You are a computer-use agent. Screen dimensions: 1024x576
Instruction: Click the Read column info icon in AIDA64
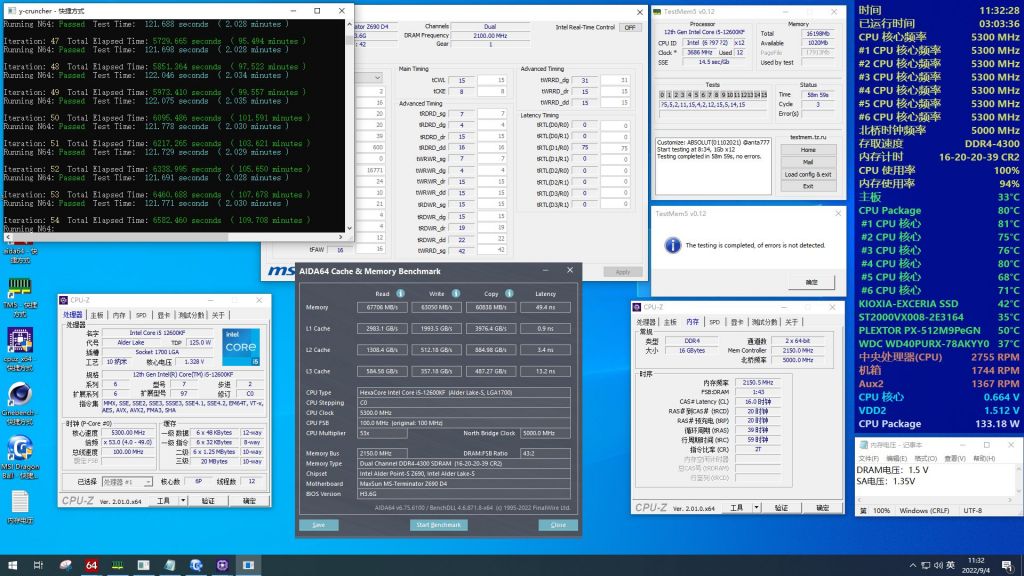tap(400, 294)
